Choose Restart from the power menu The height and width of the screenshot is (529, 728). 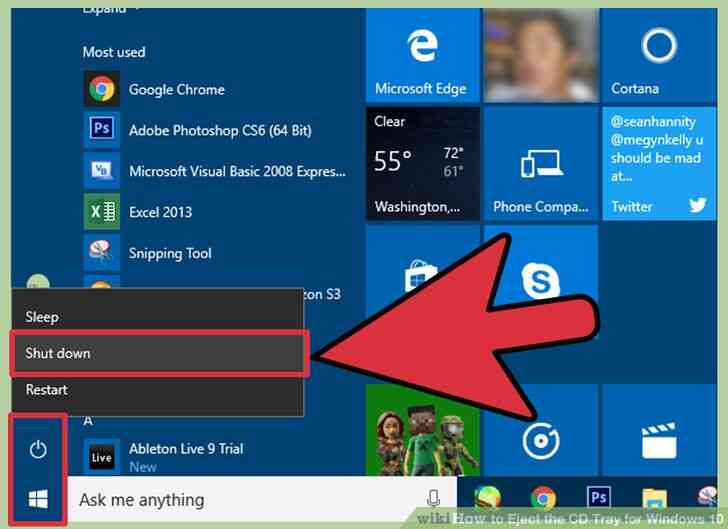click(x=158, y=389)
